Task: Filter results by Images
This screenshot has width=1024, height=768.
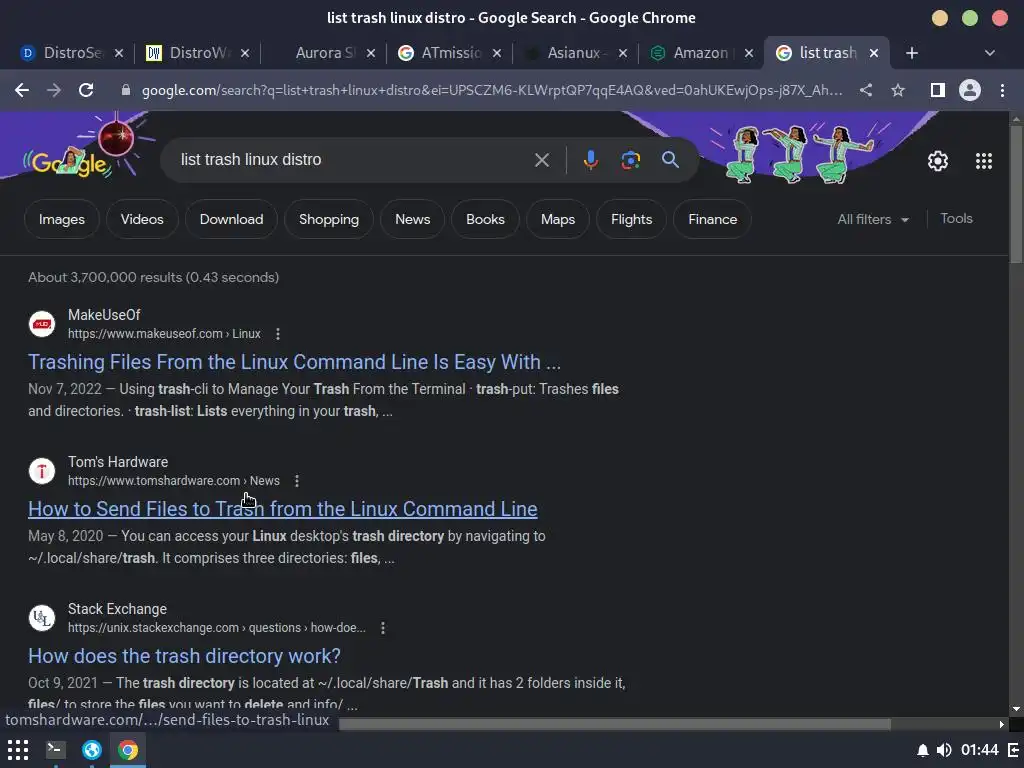Action: click(61, 219)
